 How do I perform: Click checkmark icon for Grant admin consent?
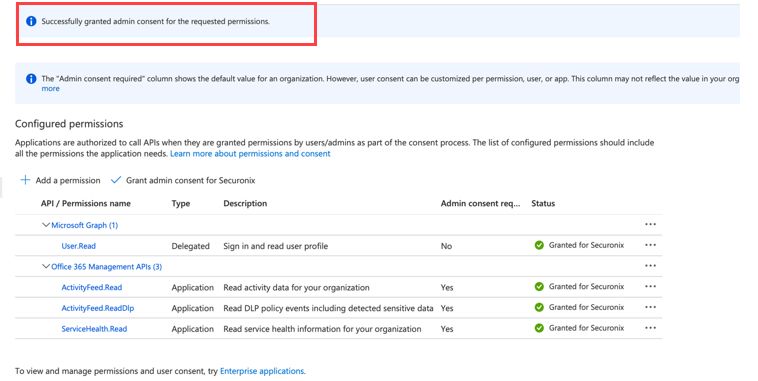pyautogui.click(x=116, y=180)
